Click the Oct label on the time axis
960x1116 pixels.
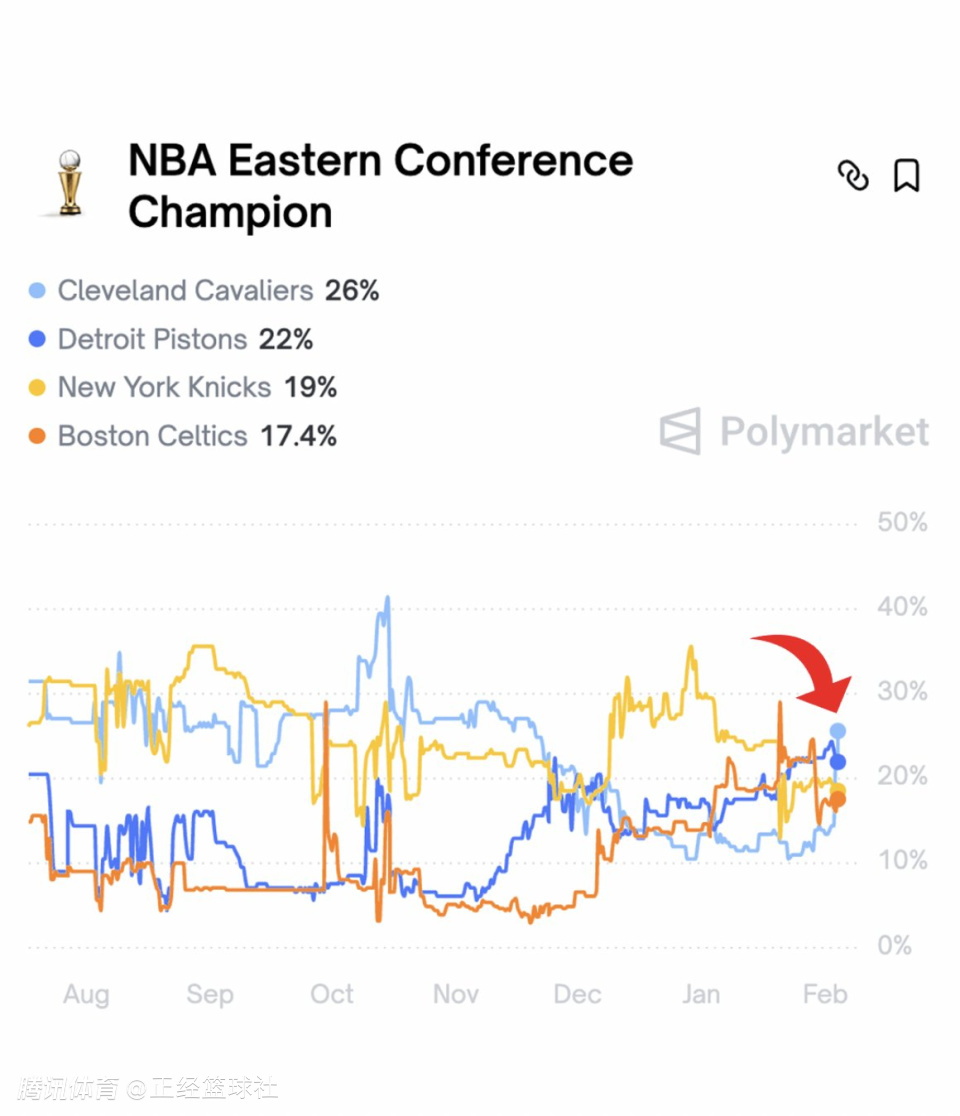click(332, 994)
